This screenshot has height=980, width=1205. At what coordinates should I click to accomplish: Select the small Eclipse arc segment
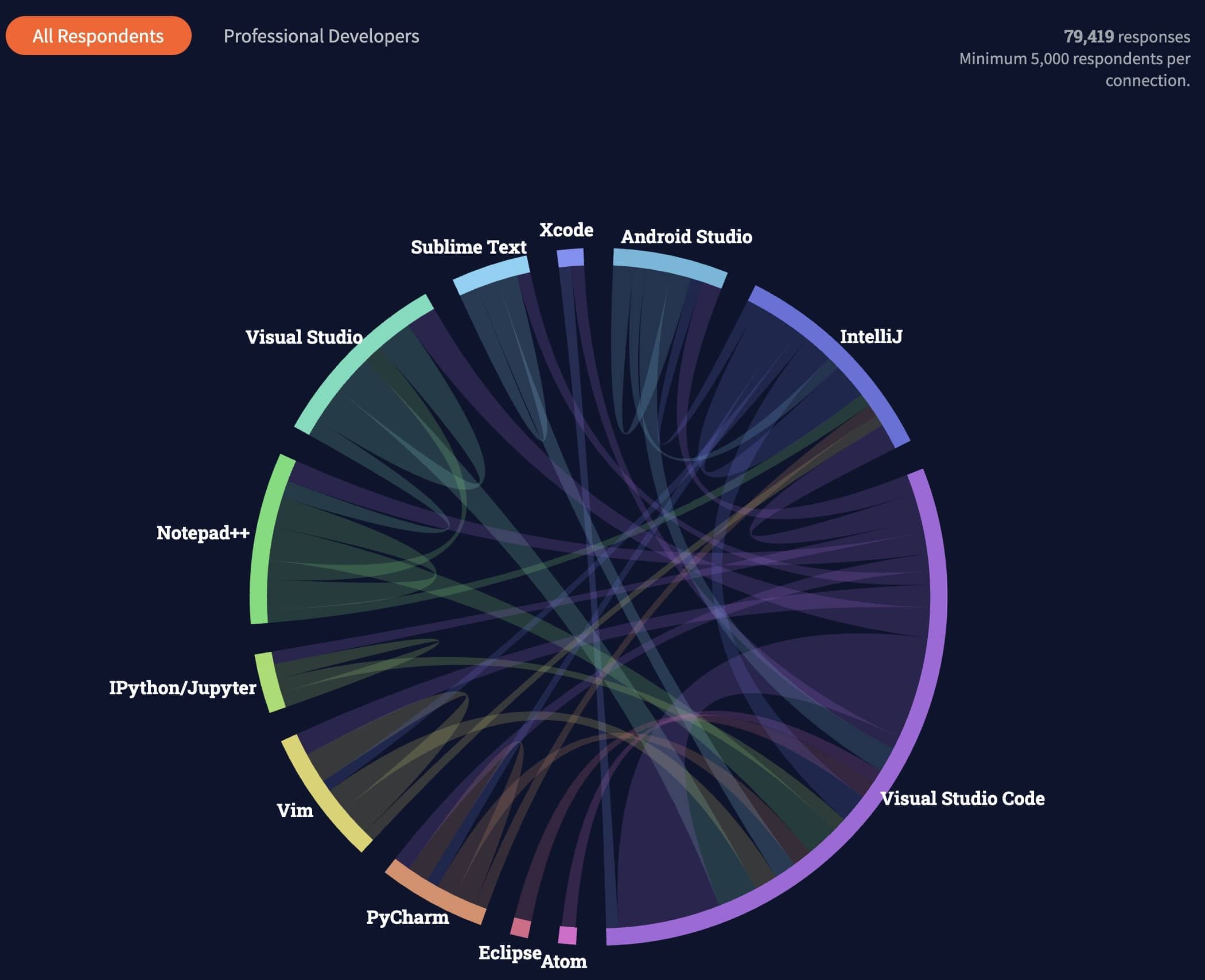click(x=520, y=927)
